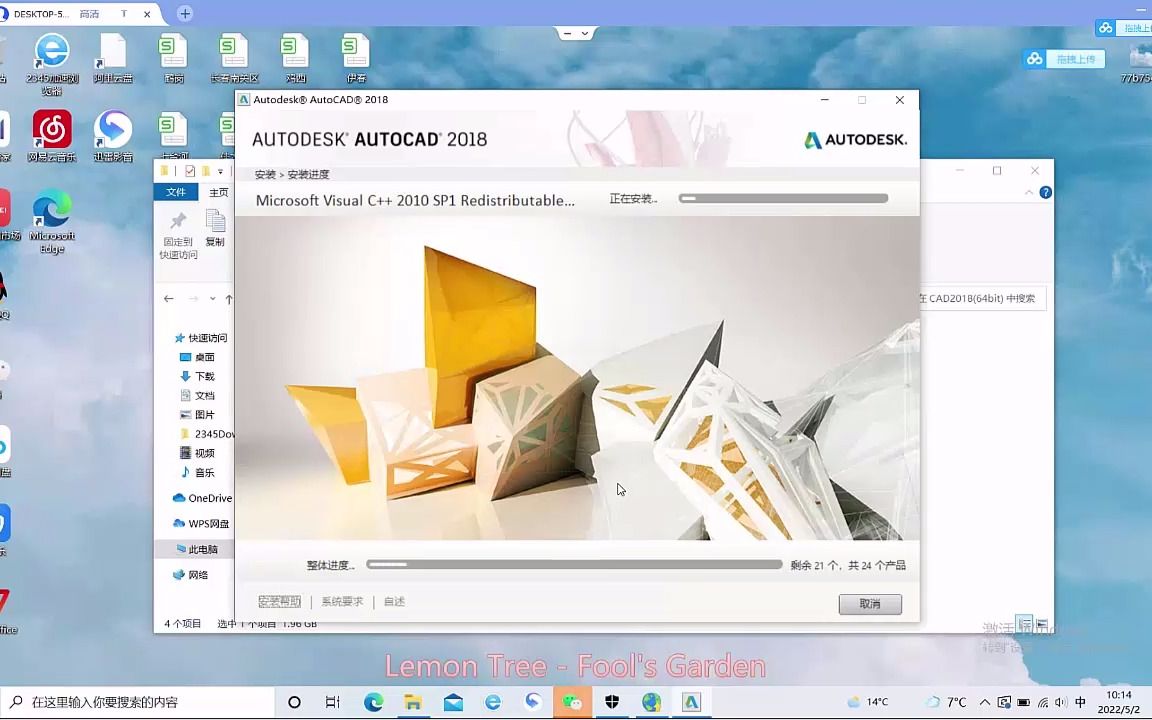Open Windows Security shield icon on taskbar

click(x=611, y=702)
